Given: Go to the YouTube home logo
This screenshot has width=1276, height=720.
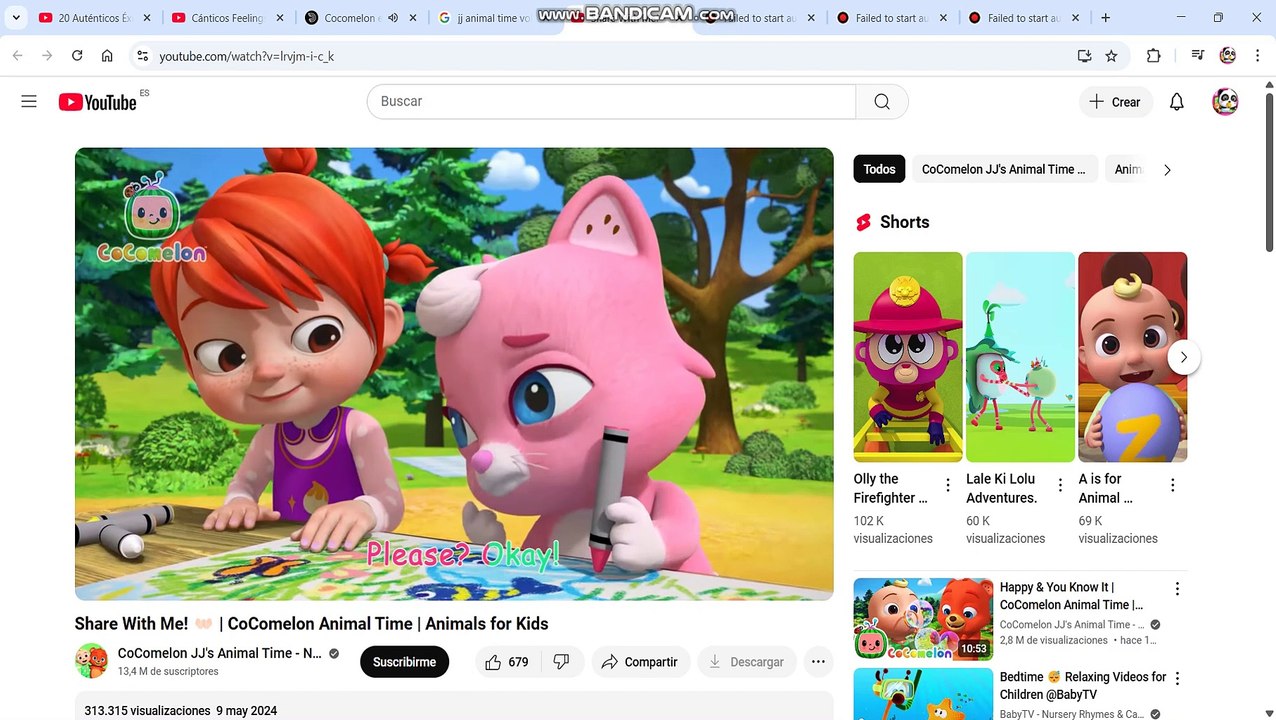Looking at the screenshot, I should (x=97, y=102).
